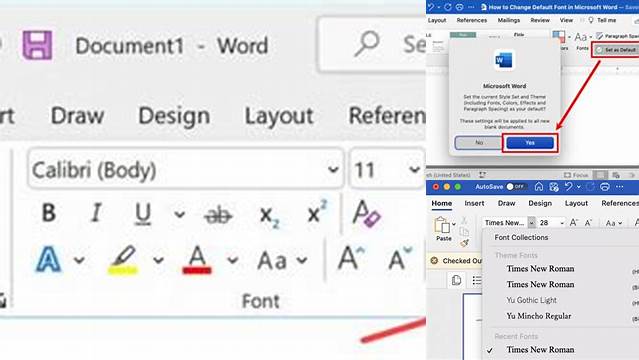639x360 pixels.
Task: Click the purple Save floppy disk icon
Action: tap(37, 45)
